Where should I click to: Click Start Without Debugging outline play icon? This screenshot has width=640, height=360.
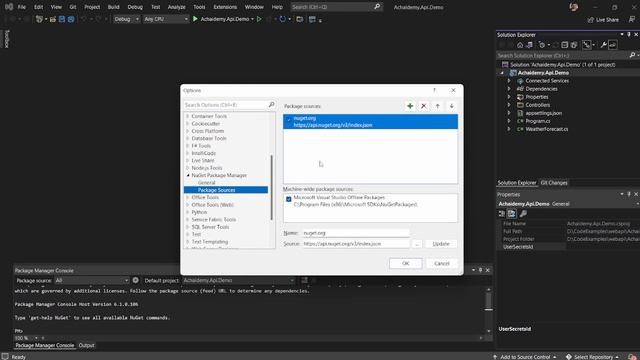259,19
